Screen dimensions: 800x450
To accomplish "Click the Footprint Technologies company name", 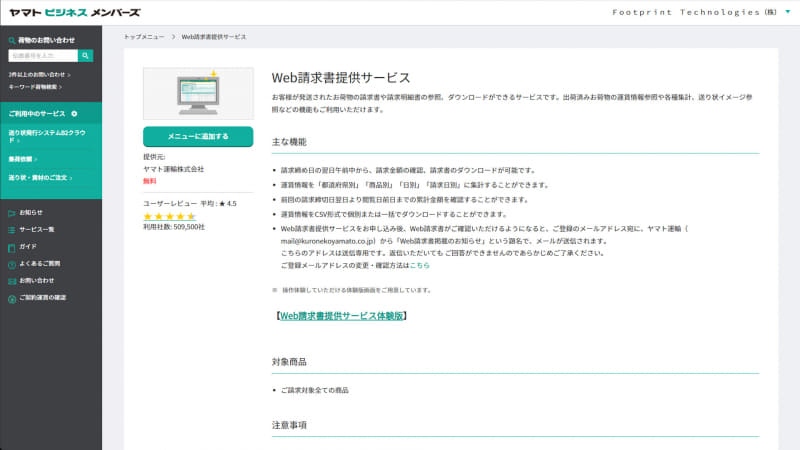I will point(694,12).
